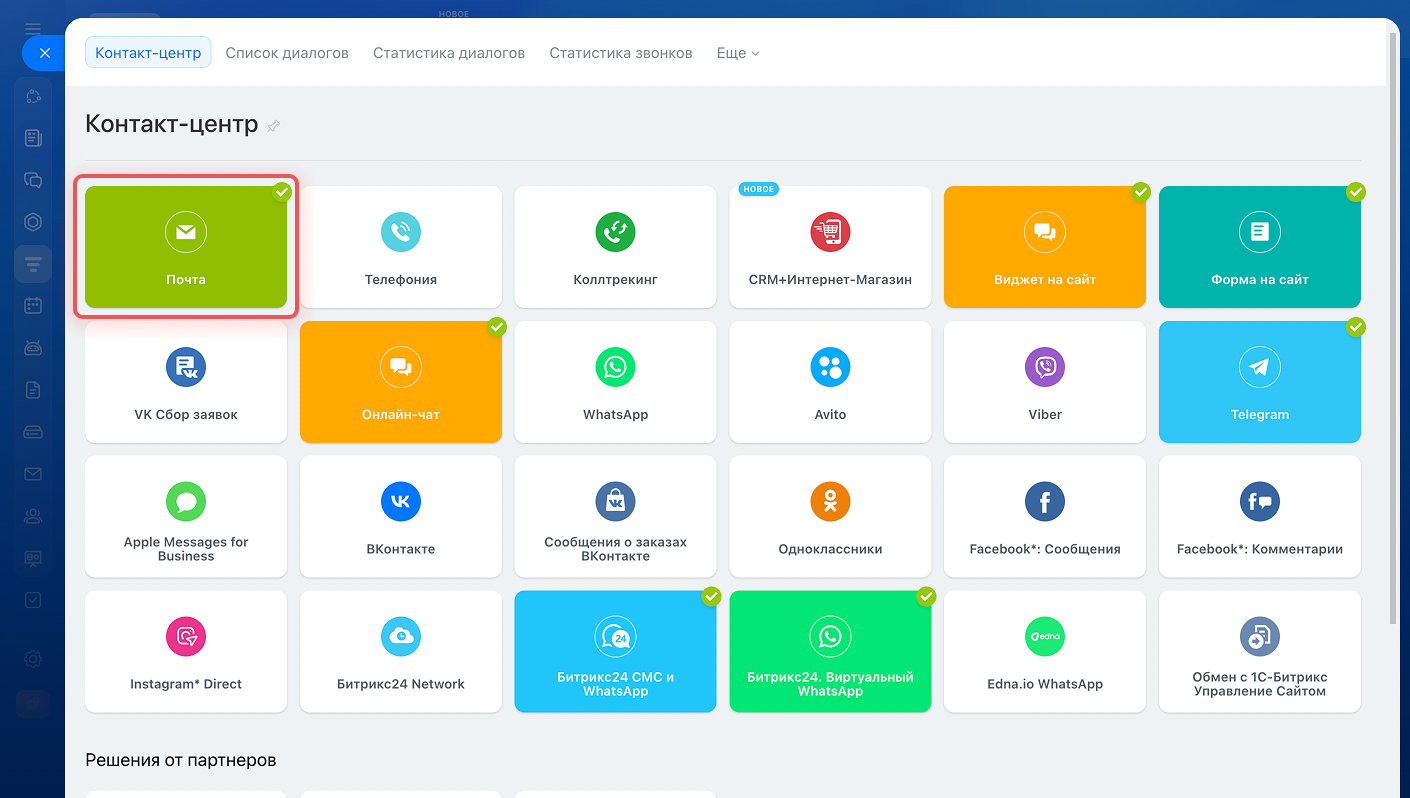
Task: Open the Статистика звонков tab
Action: coord(621,53)
